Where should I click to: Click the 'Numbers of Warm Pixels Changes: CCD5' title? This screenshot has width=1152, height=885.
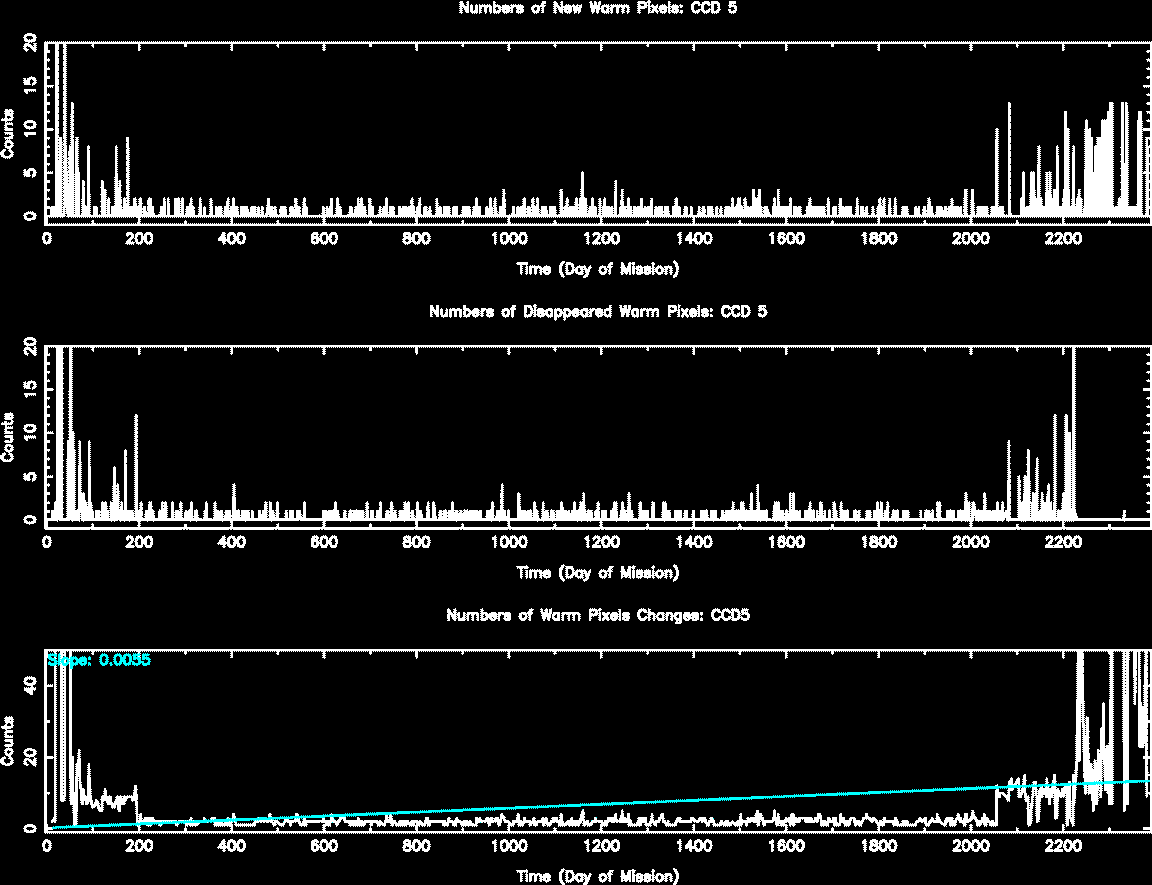click(598, 615)
